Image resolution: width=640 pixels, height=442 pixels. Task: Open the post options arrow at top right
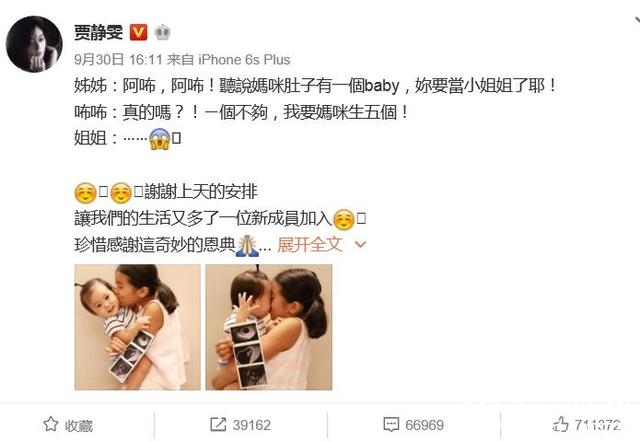[x=638, y=20]
